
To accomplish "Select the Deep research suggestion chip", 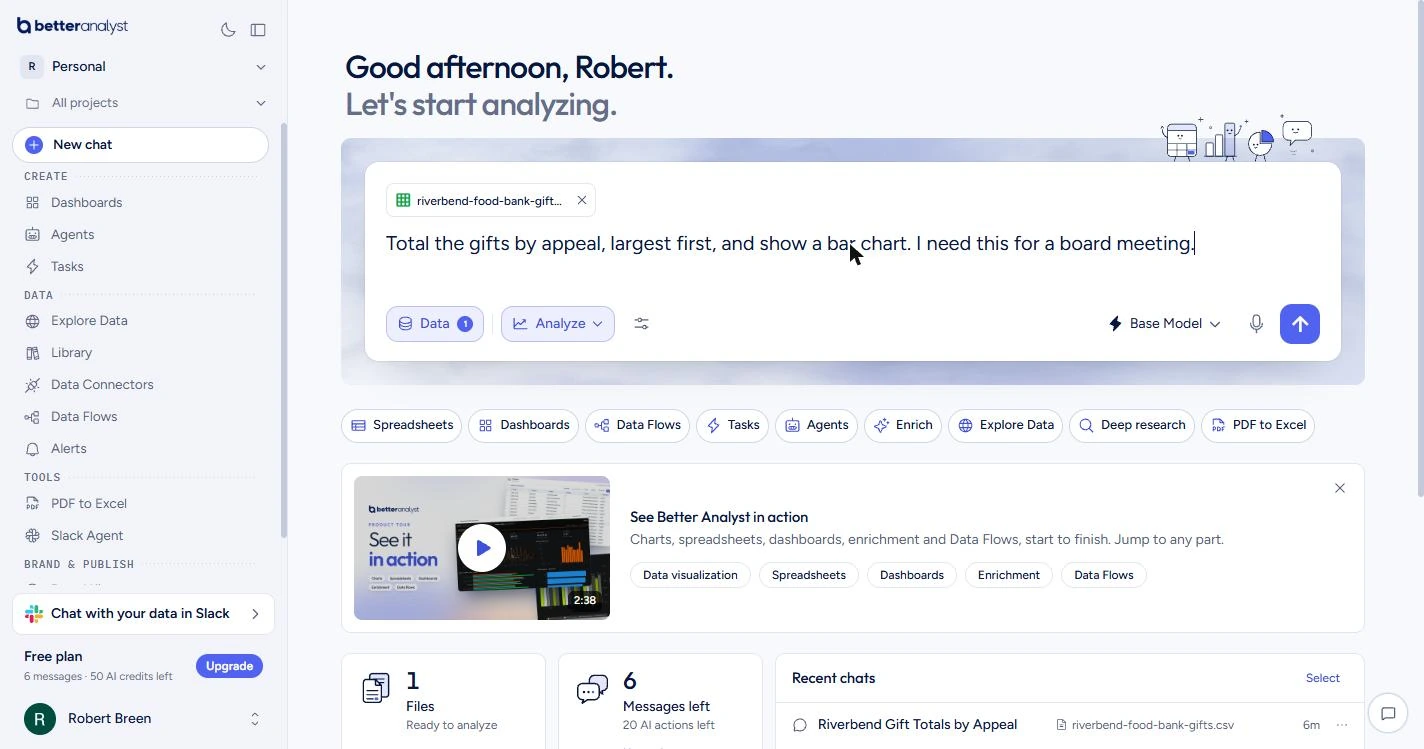I will (1132, 426).
